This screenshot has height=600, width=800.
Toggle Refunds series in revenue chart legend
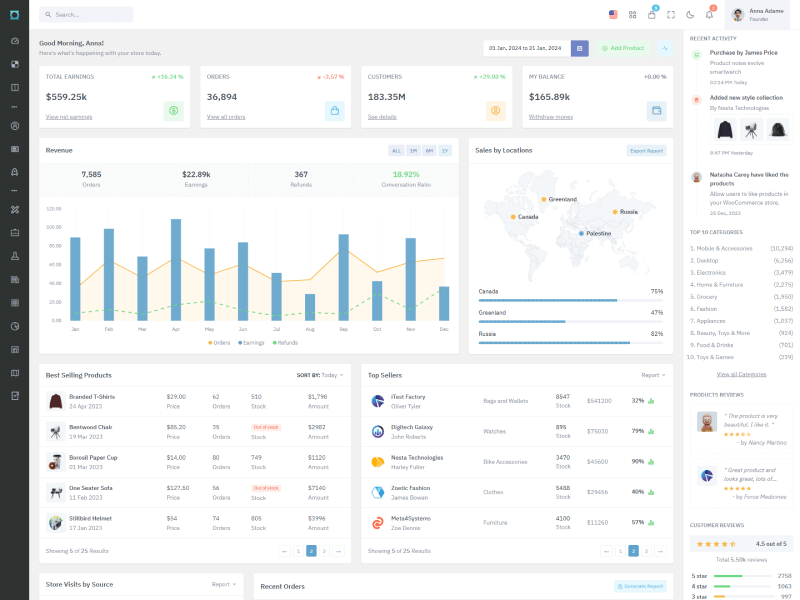pyautogui.click(x=285, y=342)
